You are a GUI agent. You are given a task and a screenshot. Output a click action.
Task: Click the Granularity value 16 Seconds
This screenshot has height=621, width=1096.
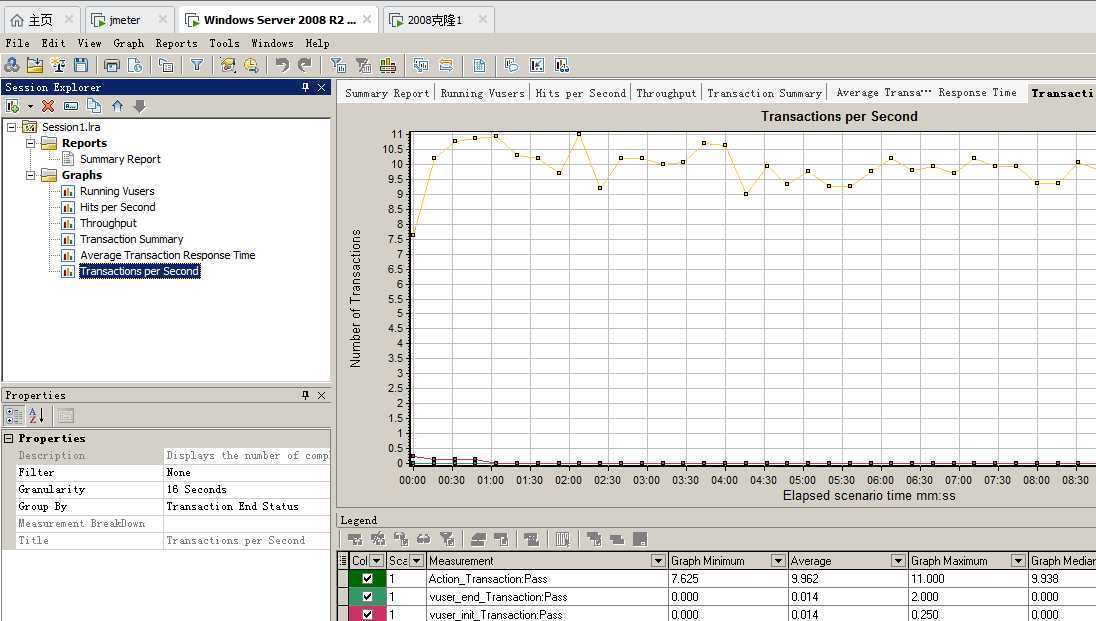tap(246, 490)
